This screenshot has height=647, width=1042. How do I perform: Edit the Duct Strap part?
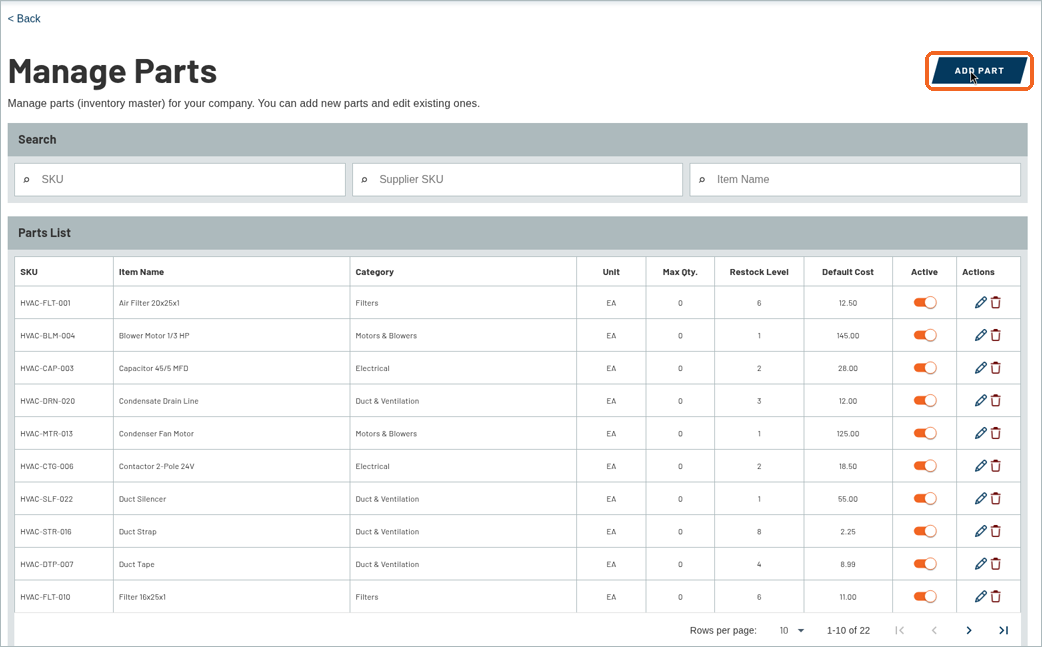click(x=980, y=531)
